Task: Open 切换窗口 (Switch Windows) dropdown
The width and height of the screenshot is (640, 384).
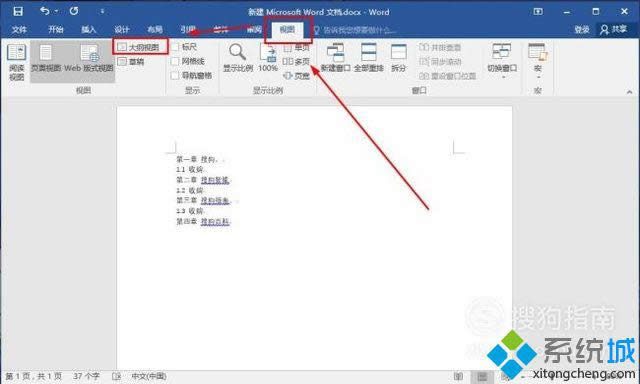Action: point(502,61)
